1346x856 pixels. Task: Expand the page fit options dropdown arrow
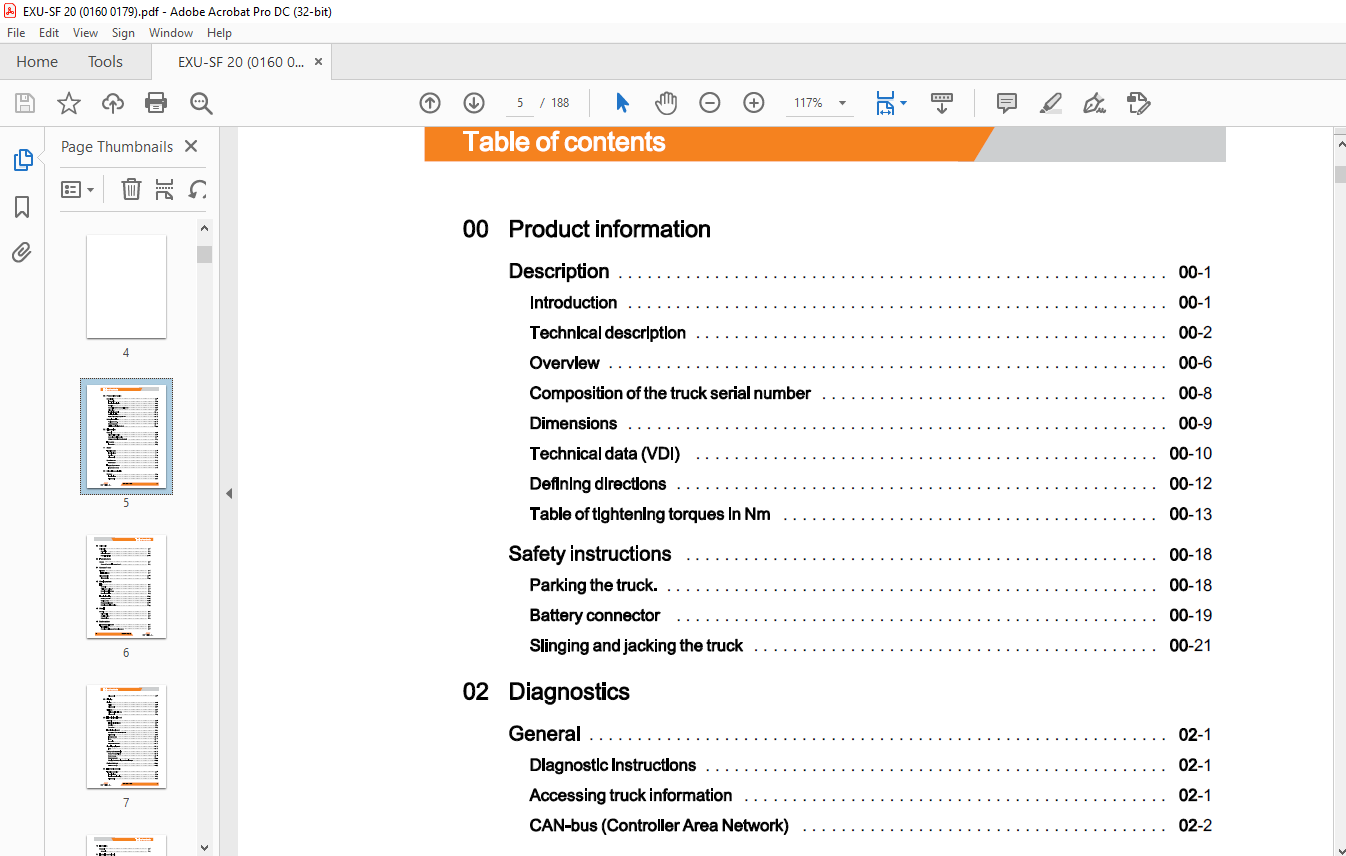pos(904,103)
